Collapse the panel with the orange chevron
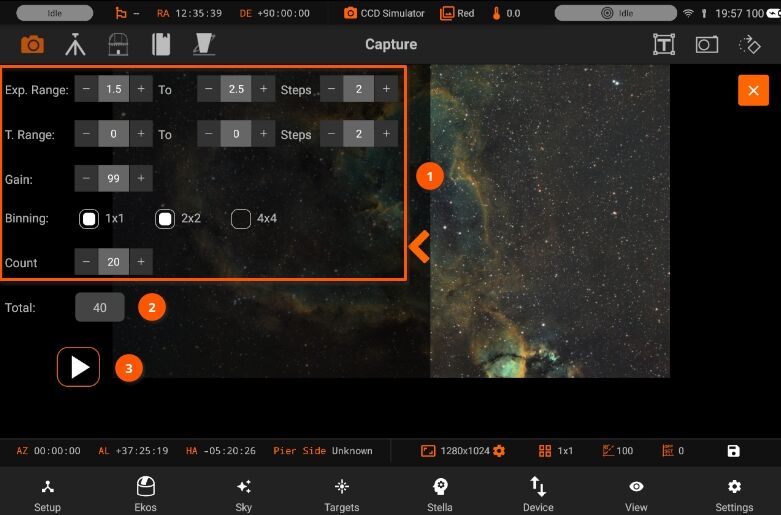 click(x=419, y=247)
